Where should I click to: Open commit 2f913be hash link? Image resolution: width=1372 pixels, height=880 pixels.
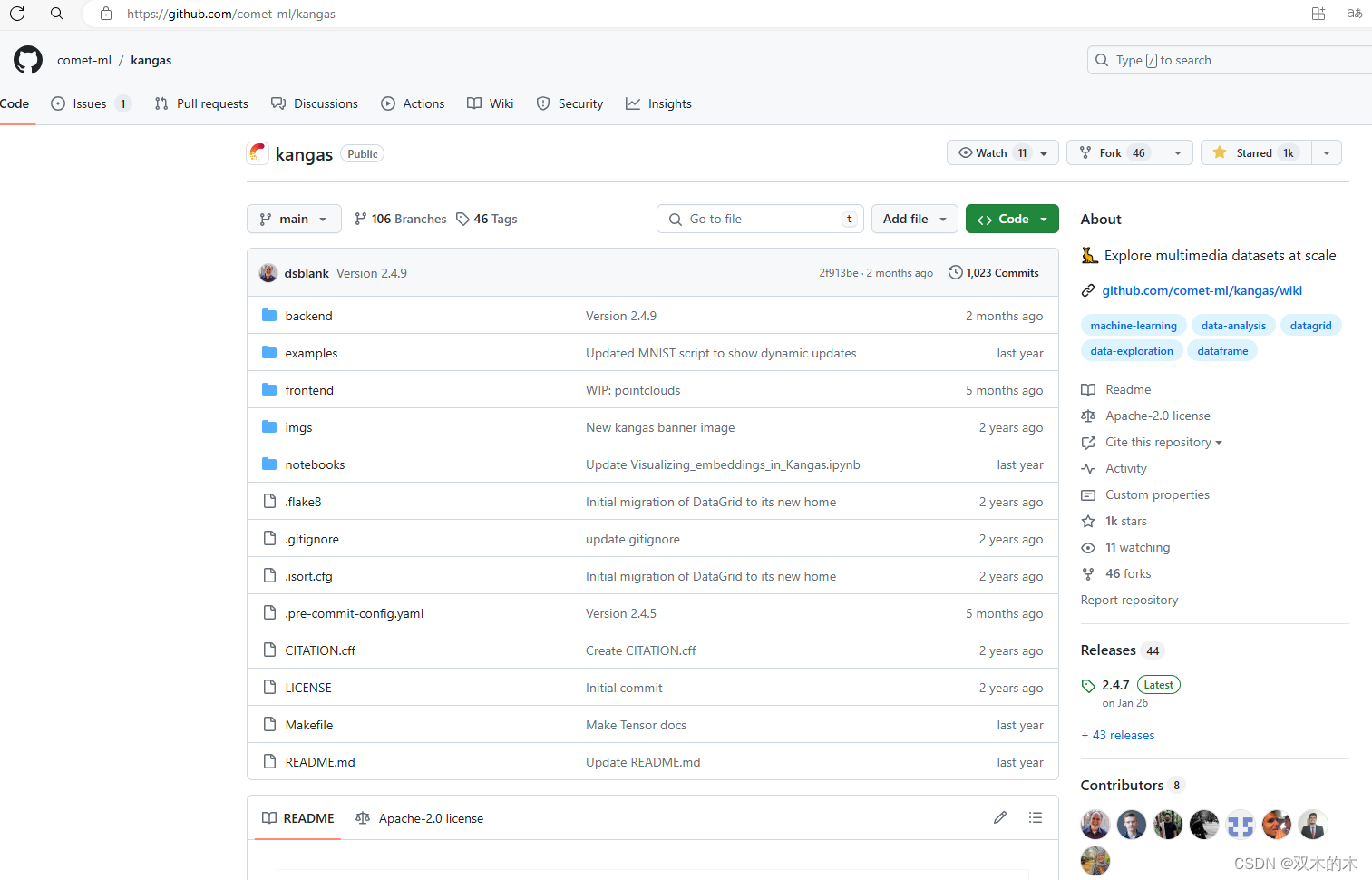[x=839, y=273]
